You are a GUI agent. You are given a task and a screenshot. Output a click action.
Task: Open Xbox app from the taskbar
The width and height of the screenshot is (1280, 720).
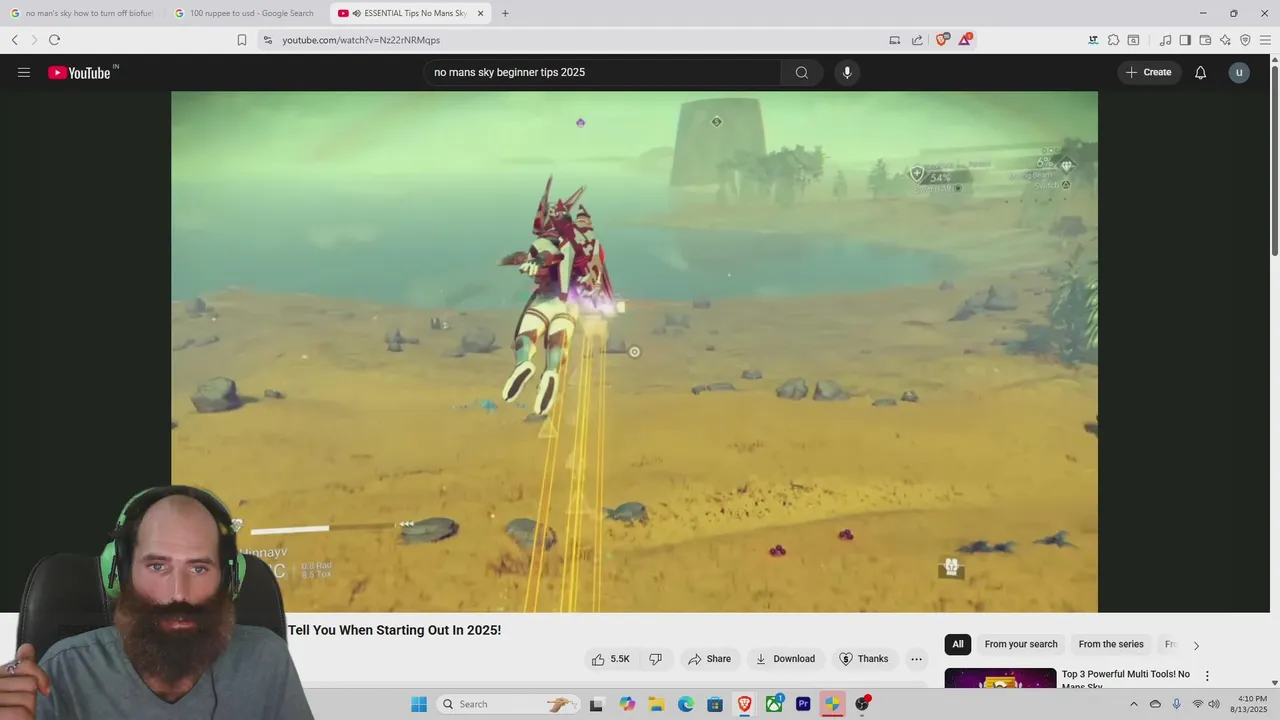[x=774, y=704]
